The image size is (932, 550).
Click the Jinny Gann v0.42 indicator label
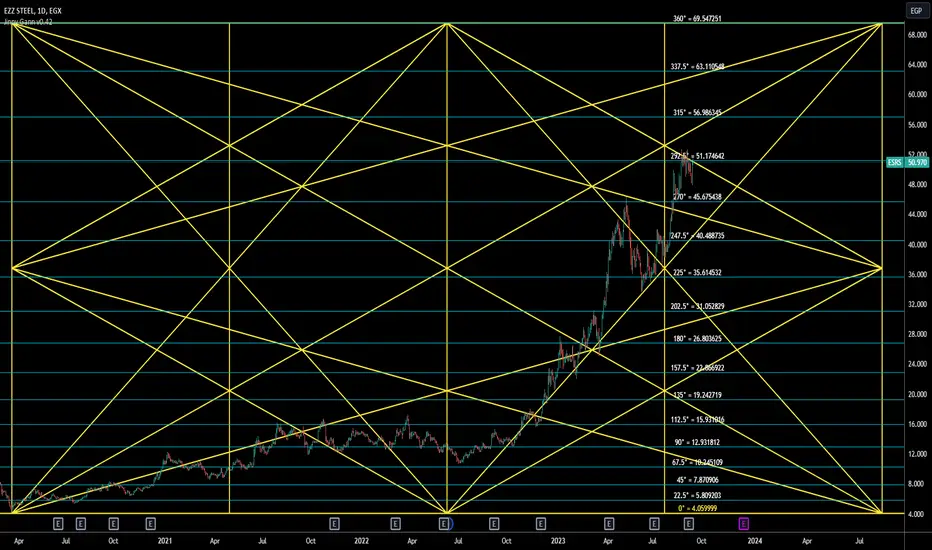[28, 22]
